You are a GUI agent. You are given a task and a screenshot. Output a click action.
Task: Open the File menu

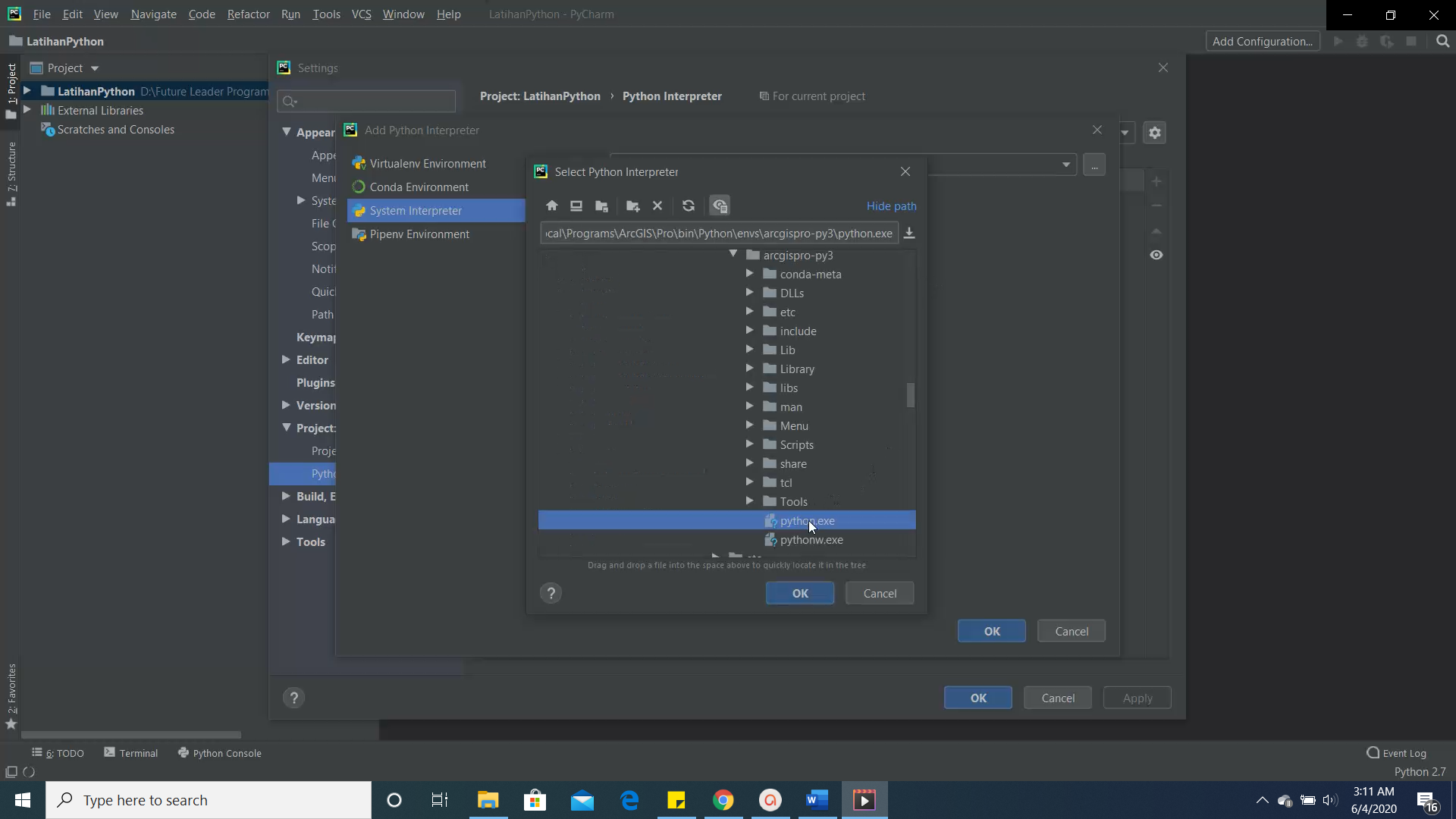pos(42,14)
